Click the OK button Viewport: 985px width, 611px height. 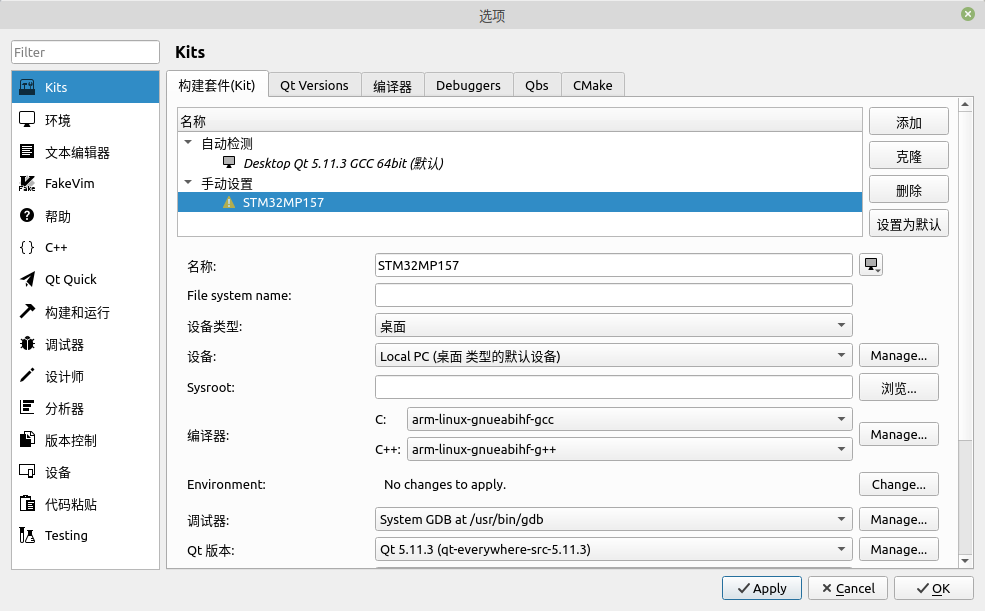(933, 588)
